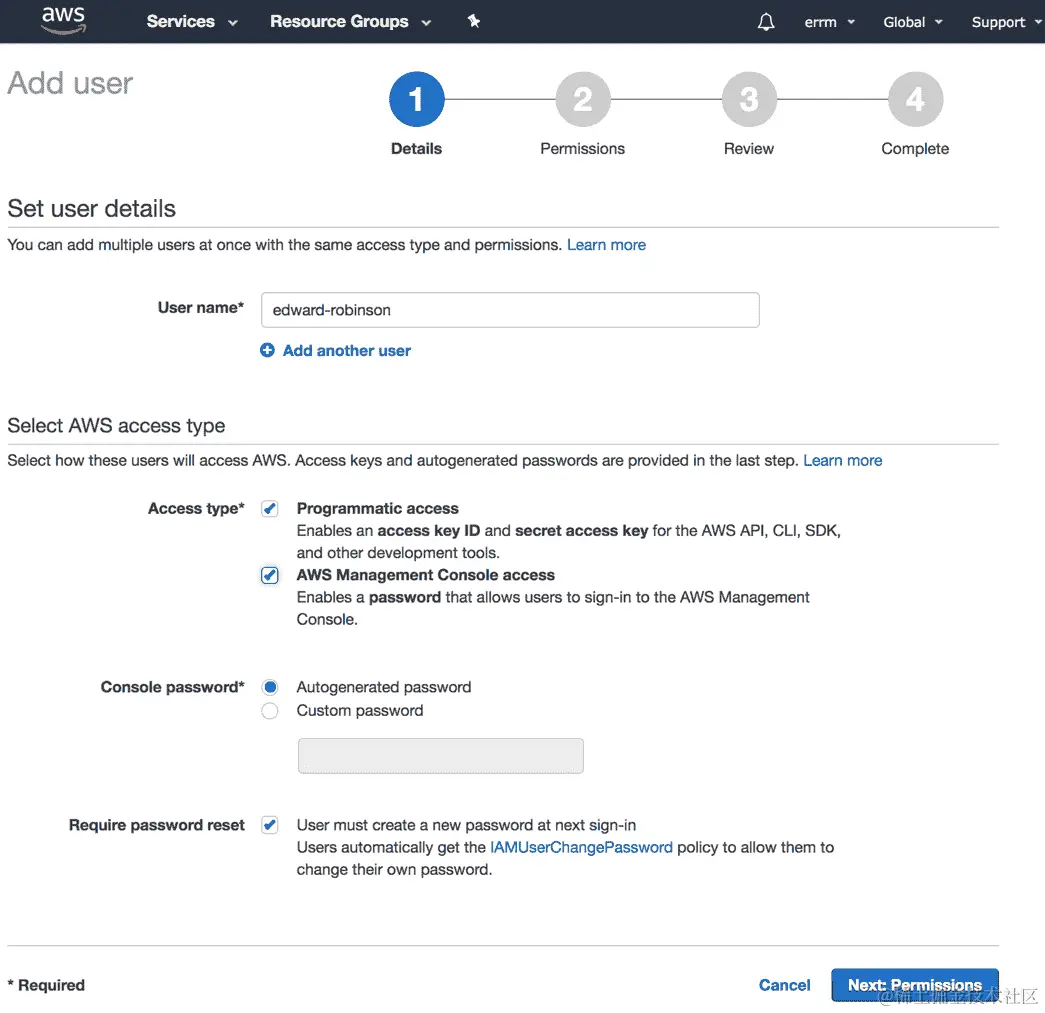Go to step 3 Review circle
Screen dimensions: 1045x1013
click(749, 99)
